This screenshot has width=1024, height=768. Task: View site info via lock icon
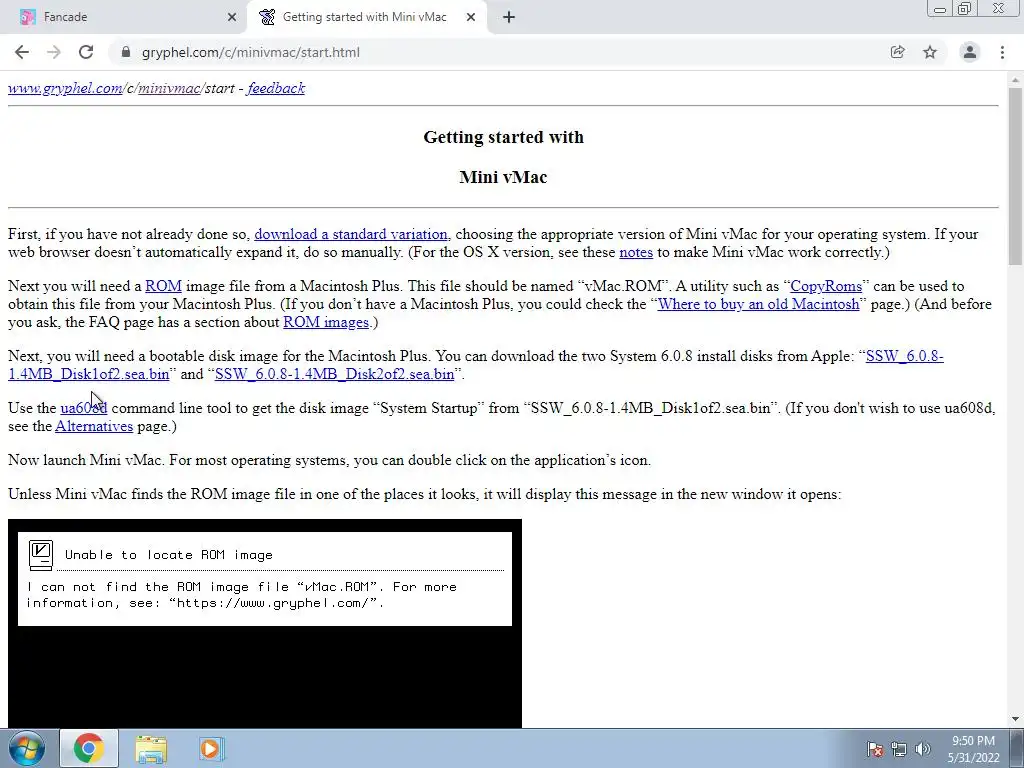point(126,52)
